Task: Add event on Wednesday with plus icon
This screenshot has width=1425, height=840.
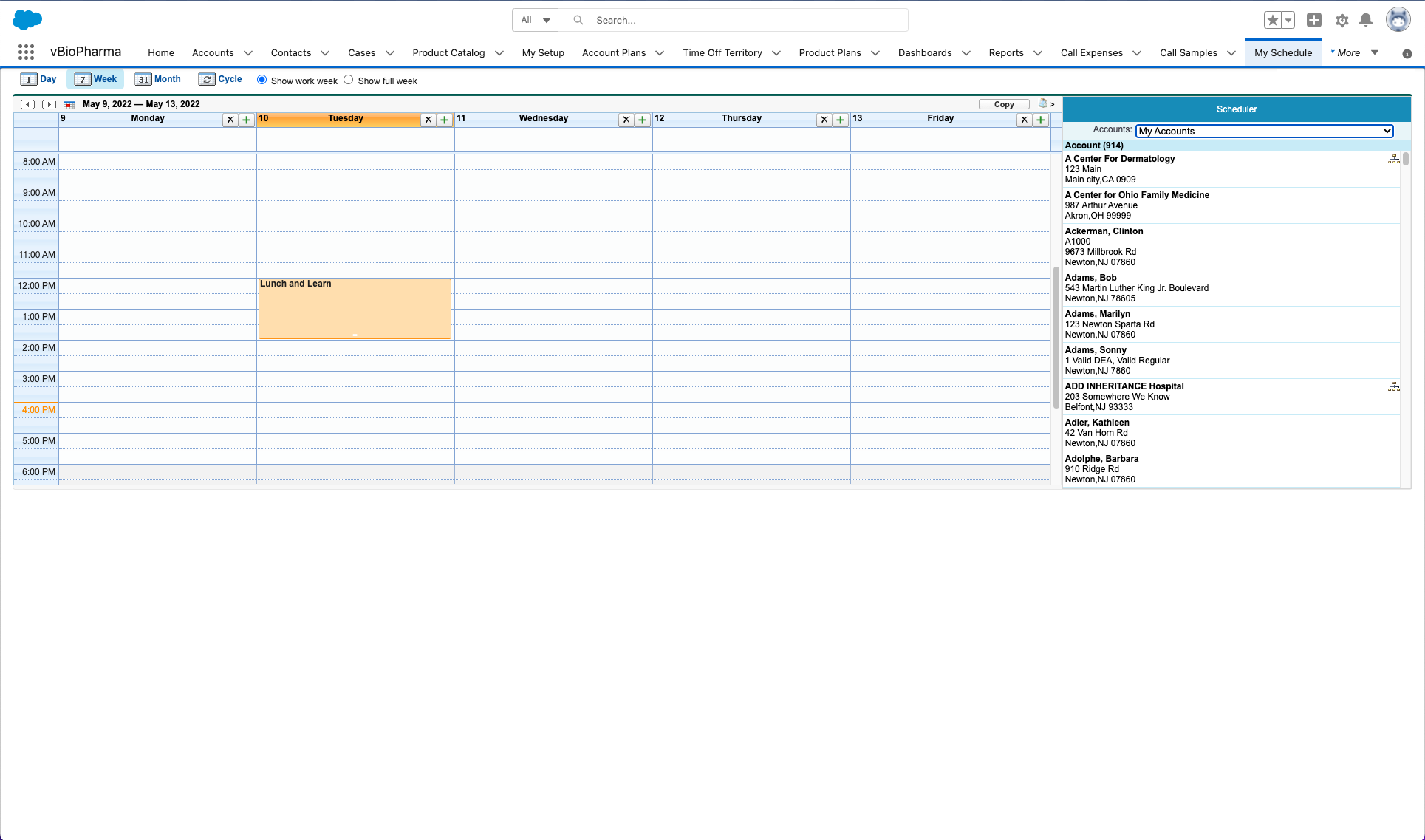Action: [x=643, y=120]
